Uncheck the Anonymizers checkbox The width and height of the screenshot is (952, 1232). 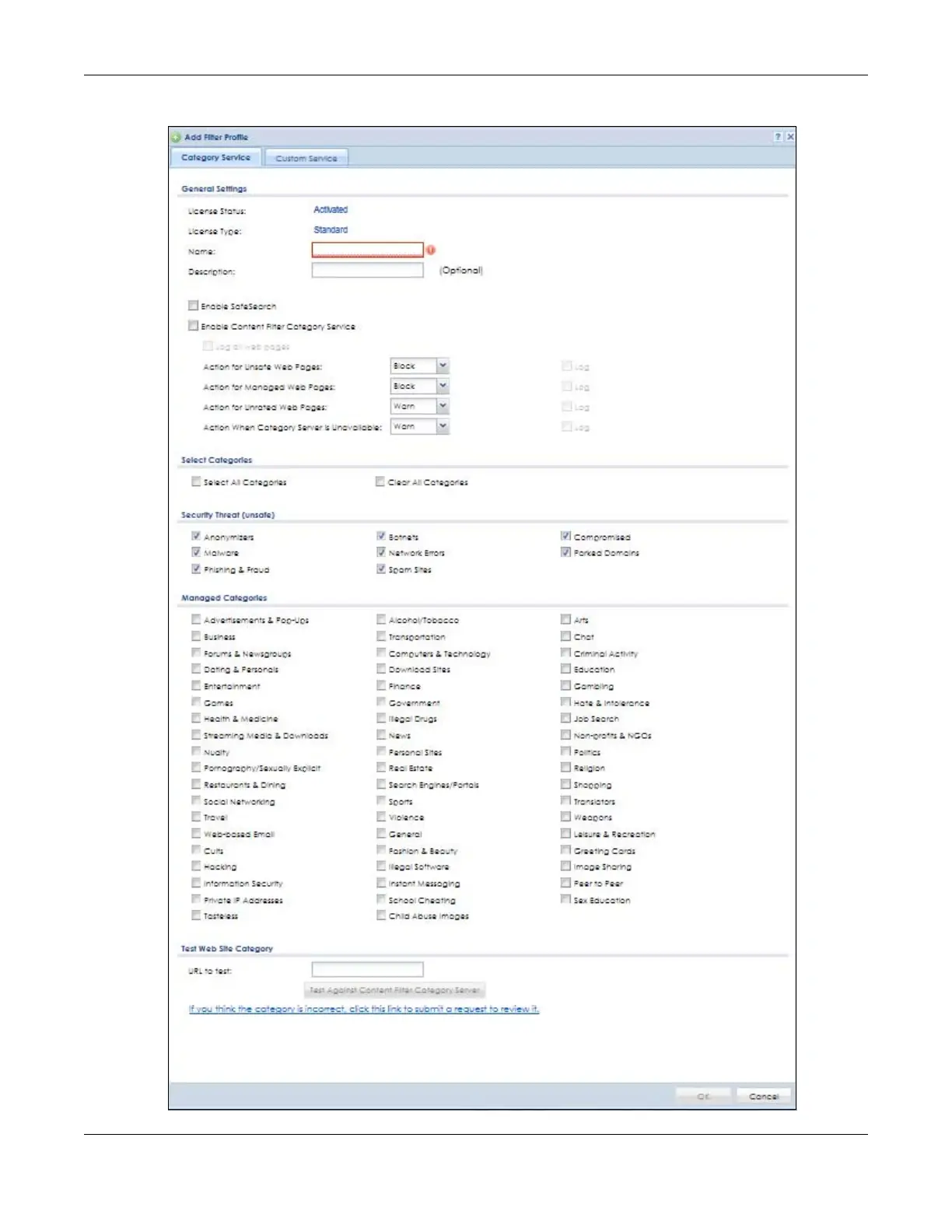click(x=196, y=536)
